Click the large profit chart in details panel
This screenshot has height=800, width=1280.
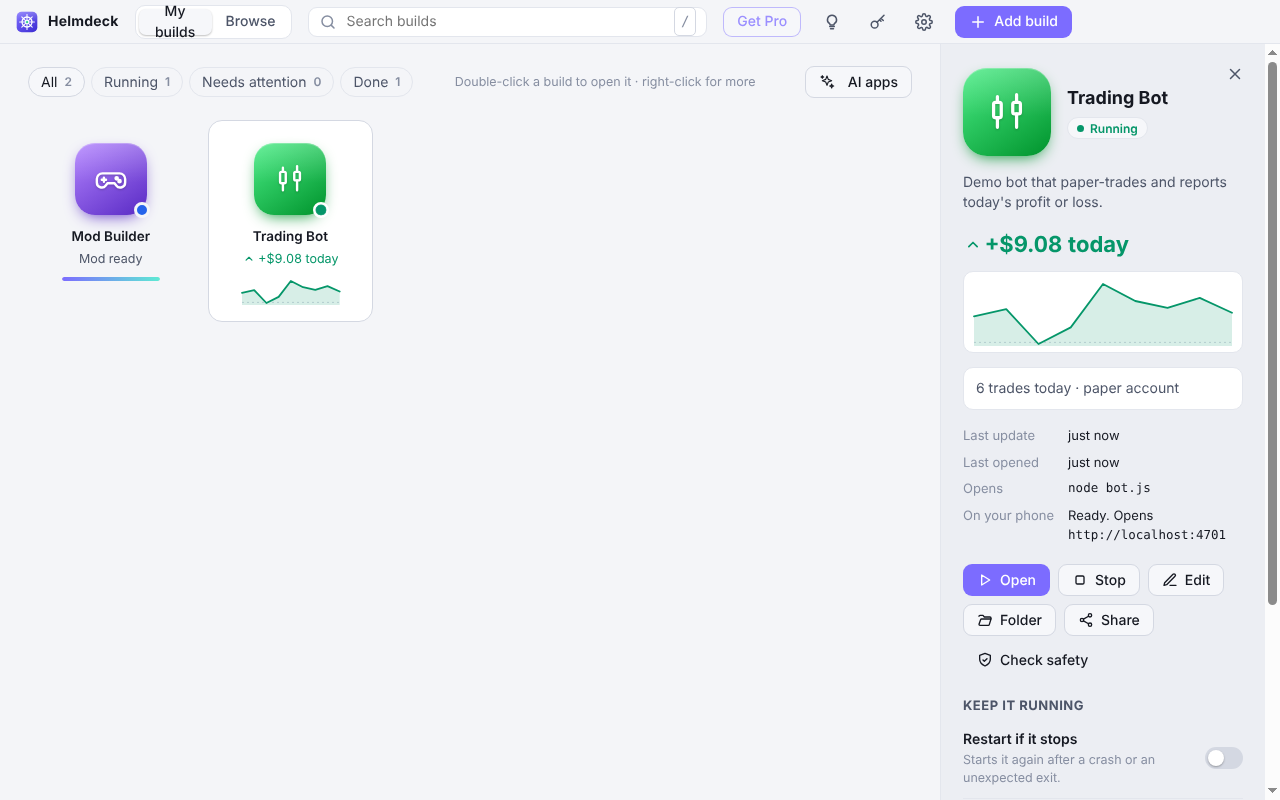[x=1103, y=312]
